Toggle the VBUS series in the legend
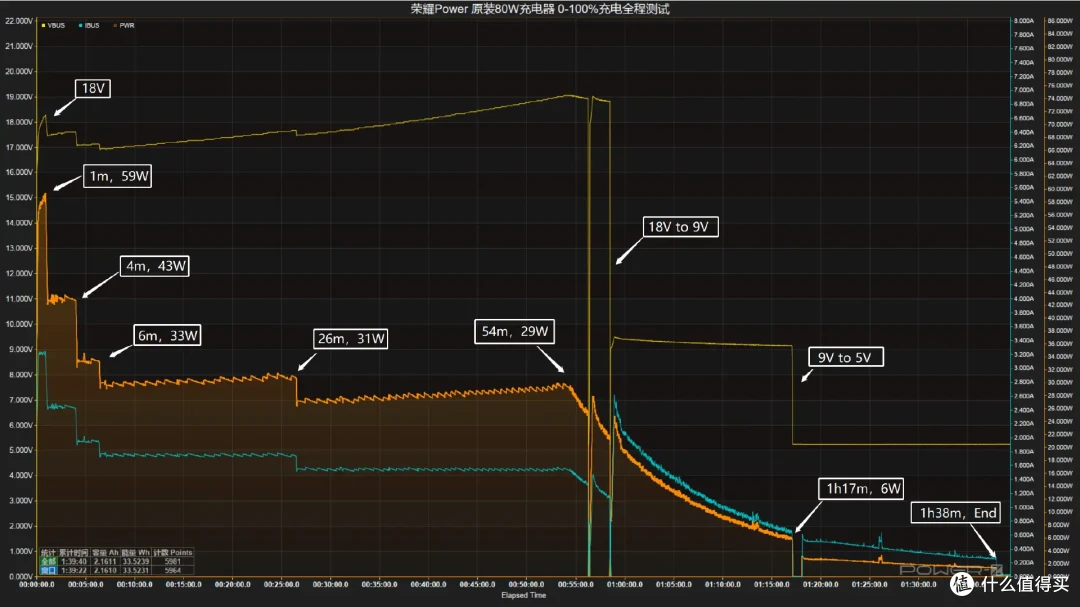Viewport: 1080px width, 607px height. pos(53,25)
